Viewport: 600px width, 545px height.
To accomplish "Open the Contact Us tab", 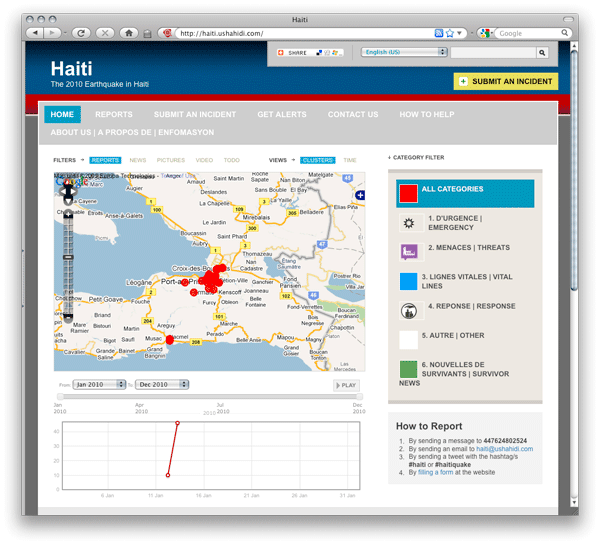I will [x=353, y=114].
